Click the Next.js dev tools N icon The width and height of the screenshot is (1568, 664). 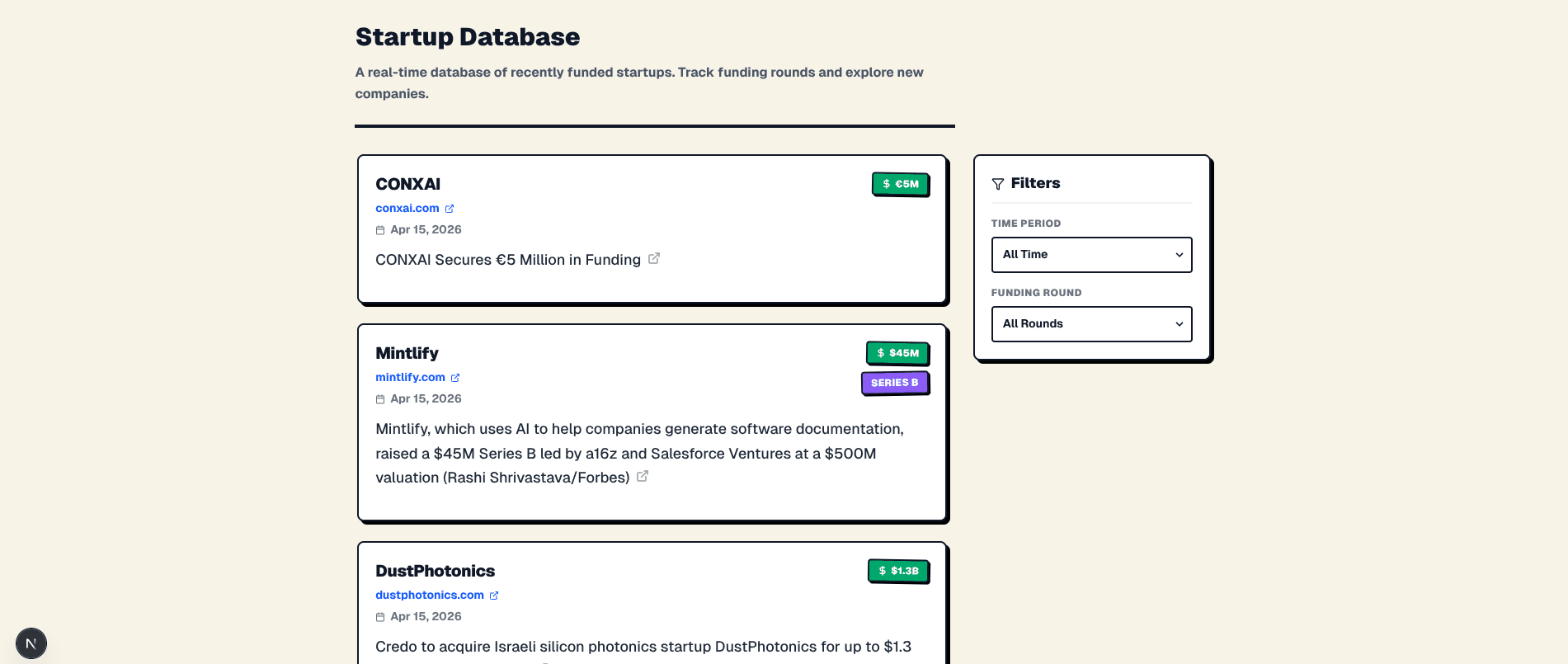click(31, 643)
